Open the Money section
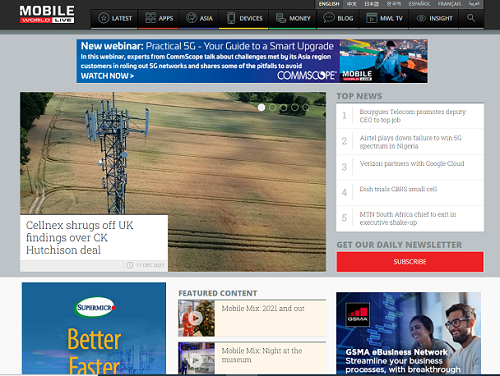Image resolution: width=500 pixels, height=376 pixels. pos(293,18)
